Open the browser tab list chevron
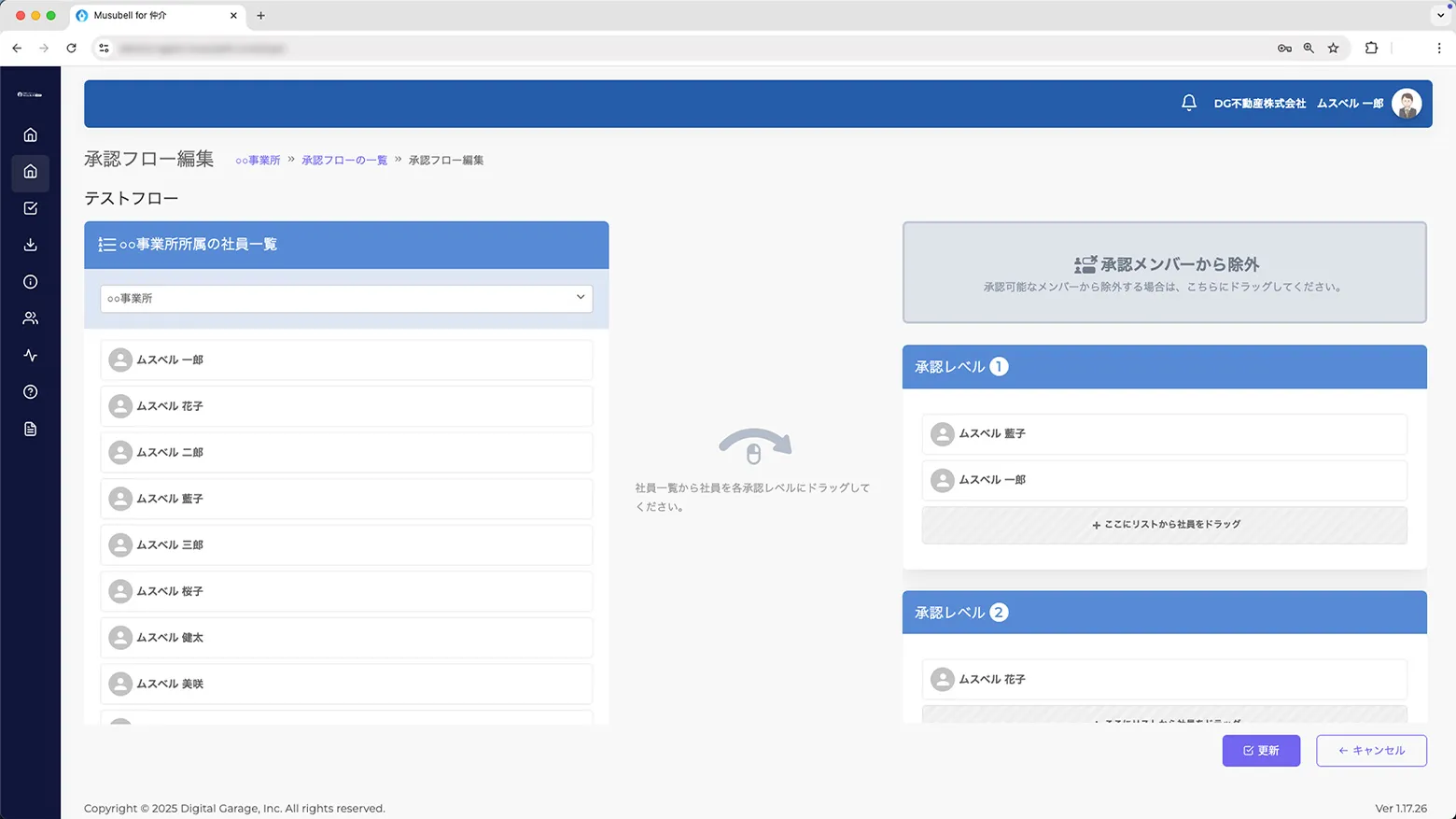This screenshot has width=1456, height=819. coord(1440,16)
